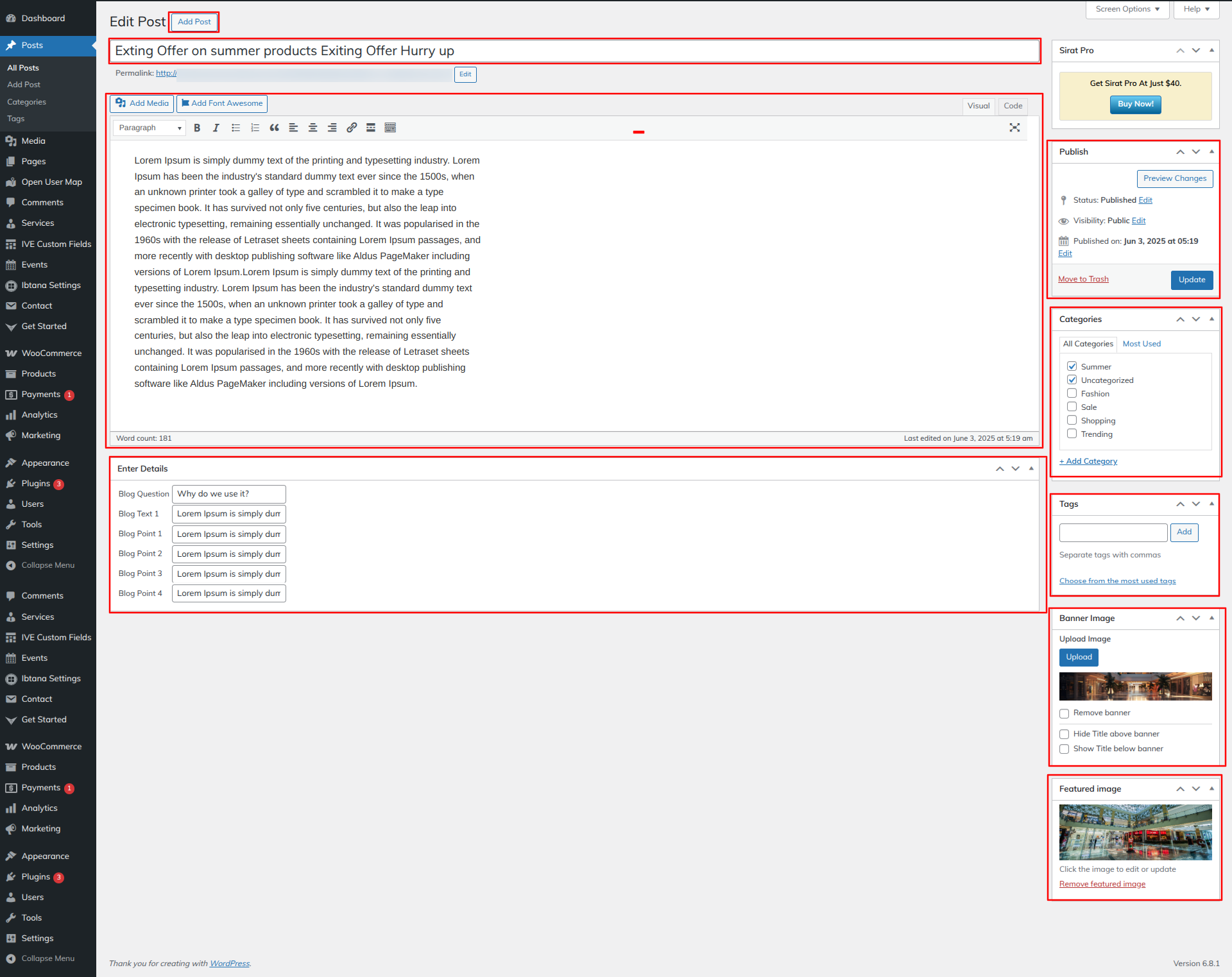Collapse the Publish panel toggle arrow

click(x=1211, y=151)
